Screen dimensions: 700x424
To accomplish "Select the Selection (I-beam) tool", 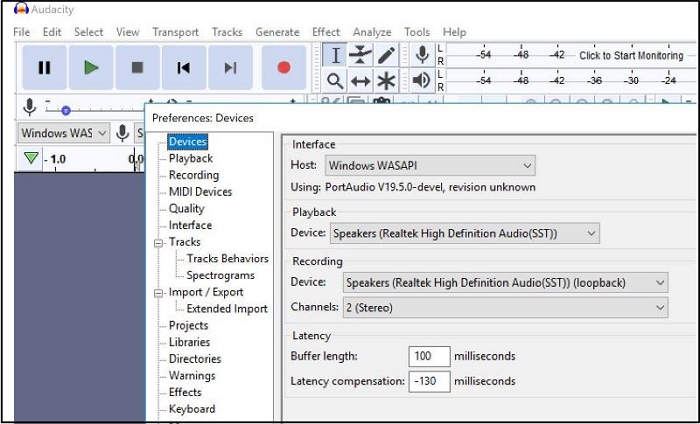I will [335, 55].
